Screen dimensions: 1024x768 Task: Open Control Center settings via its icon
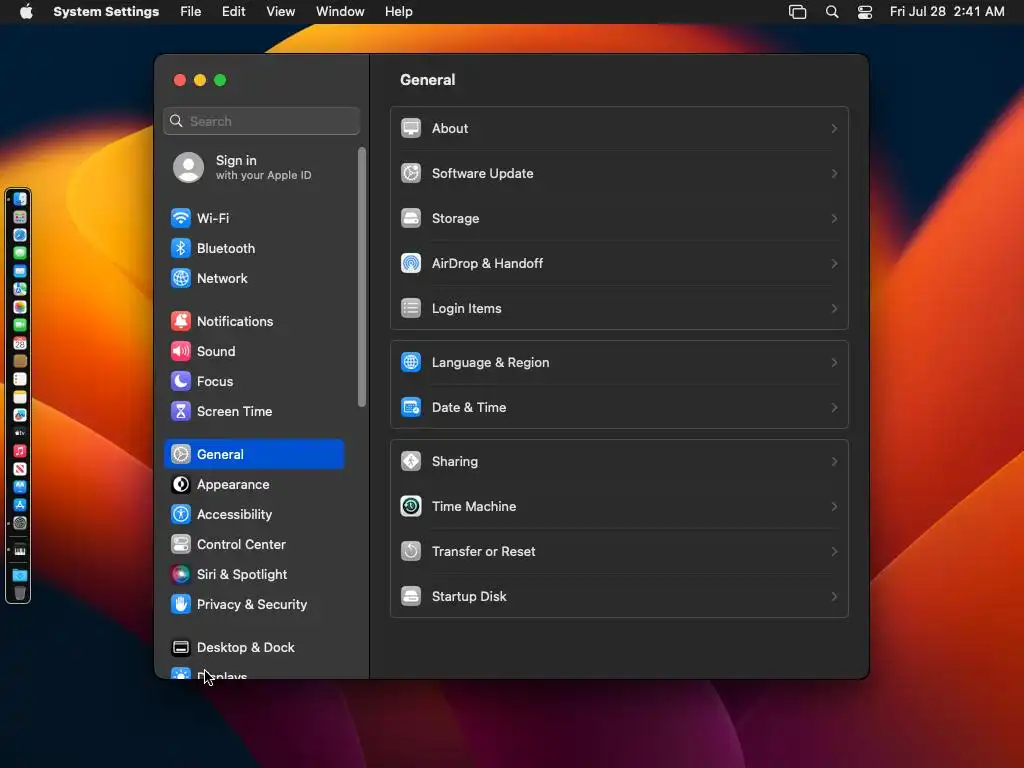coord(181,545)
